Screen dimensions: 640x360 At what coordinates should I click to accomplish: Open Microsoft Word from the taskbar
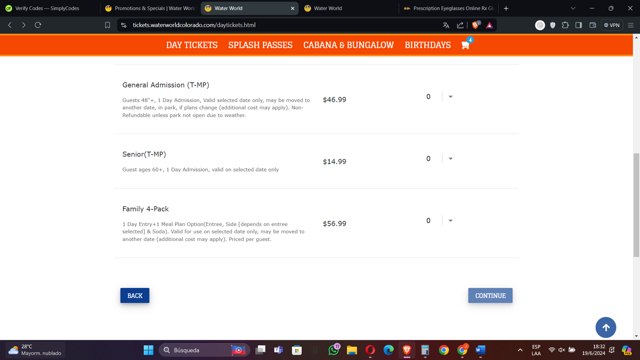[480, 350]
